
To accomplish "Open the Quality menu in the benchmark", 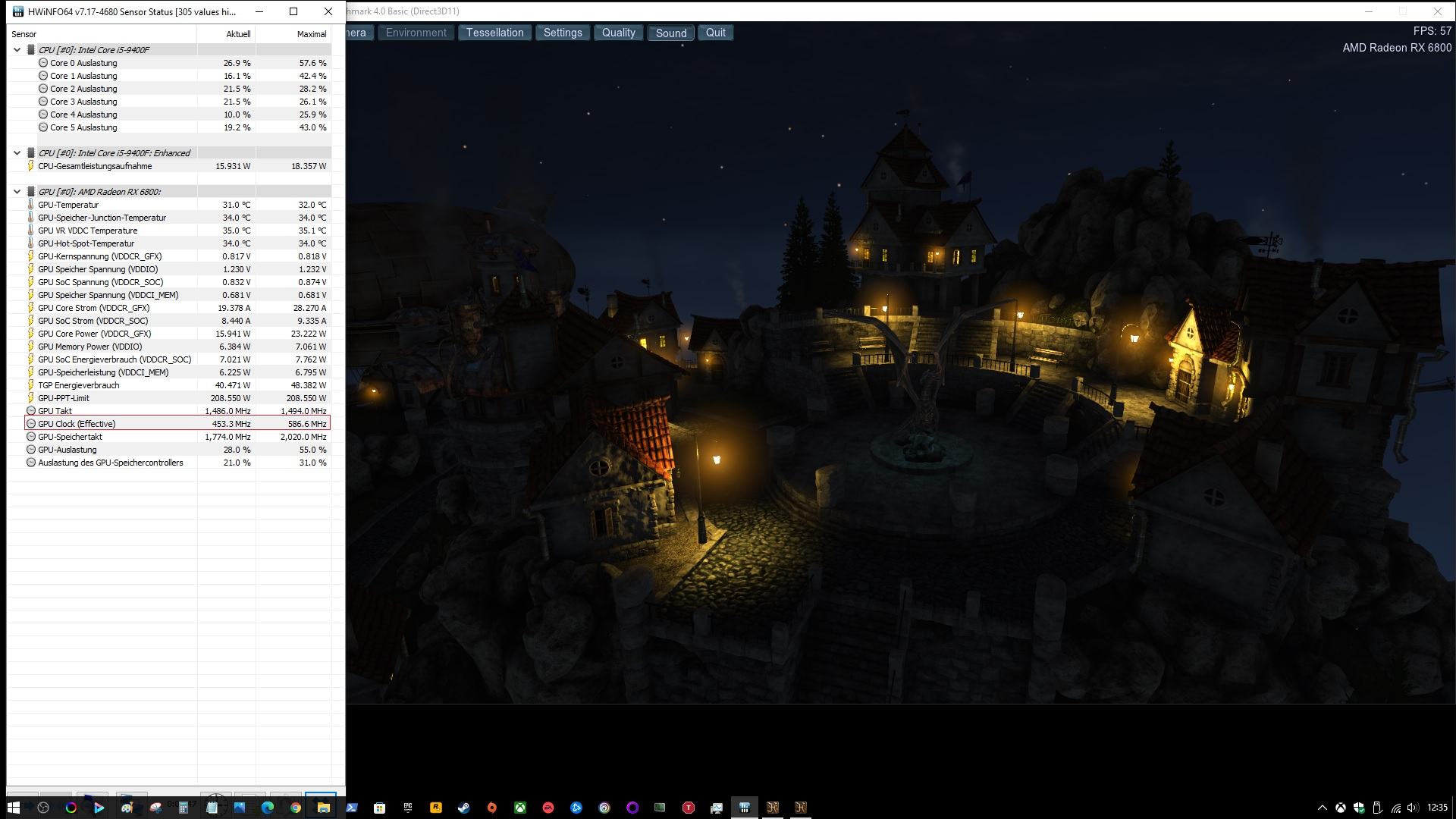I will click(x=618, y=33).
